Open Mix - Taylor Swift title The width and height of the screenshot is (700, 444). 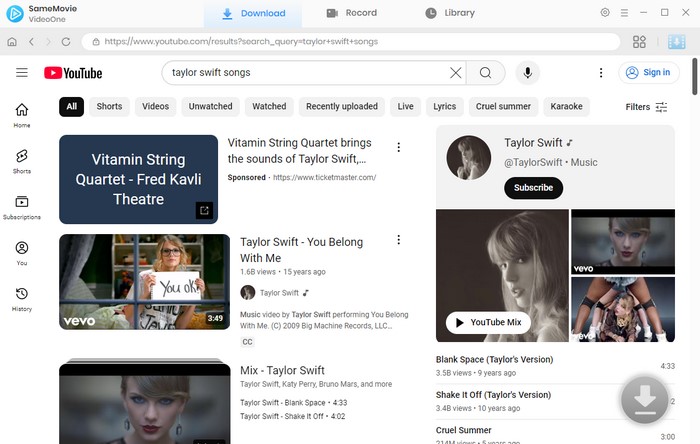click(x=282, y=370)
